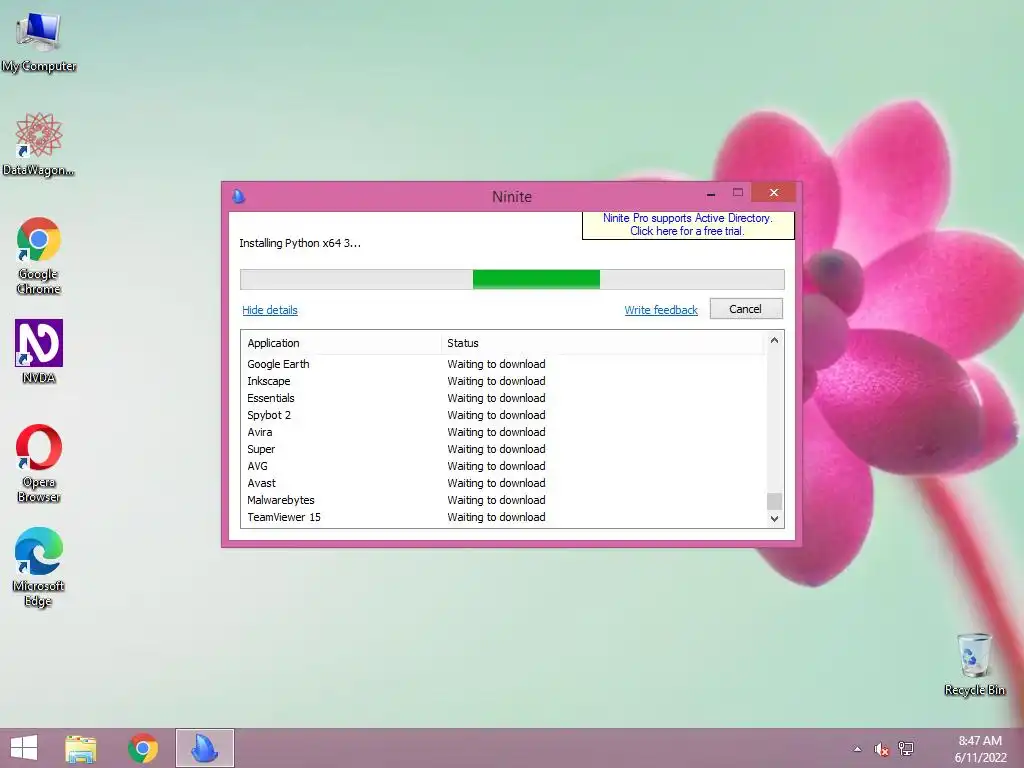Click the details list scroll-up arrow
This screenshot has height=768, width=1024.
pos(774,340)
